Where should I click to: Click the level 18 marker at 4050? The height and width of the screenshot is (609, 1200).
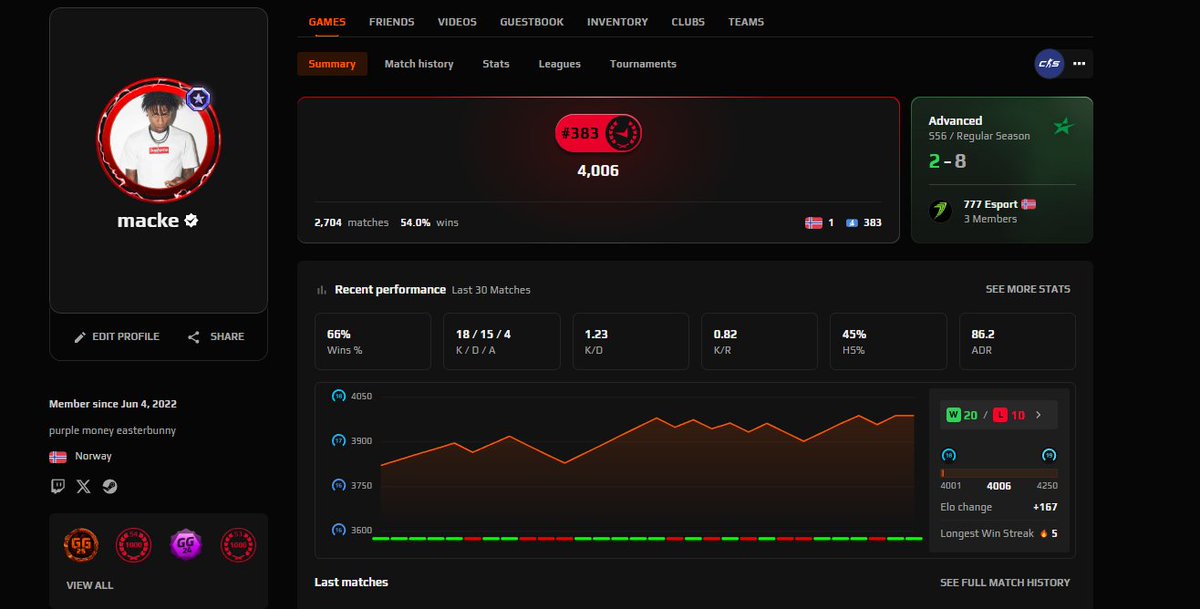click(x=338, y=396)
